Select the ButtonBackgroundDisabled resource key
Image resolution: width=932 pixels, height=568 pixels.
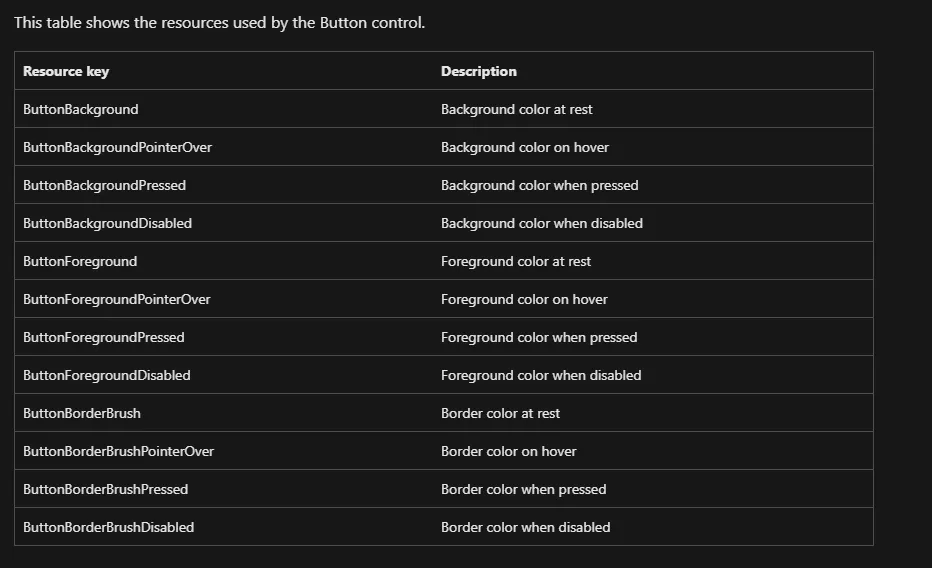coord(107,223)
